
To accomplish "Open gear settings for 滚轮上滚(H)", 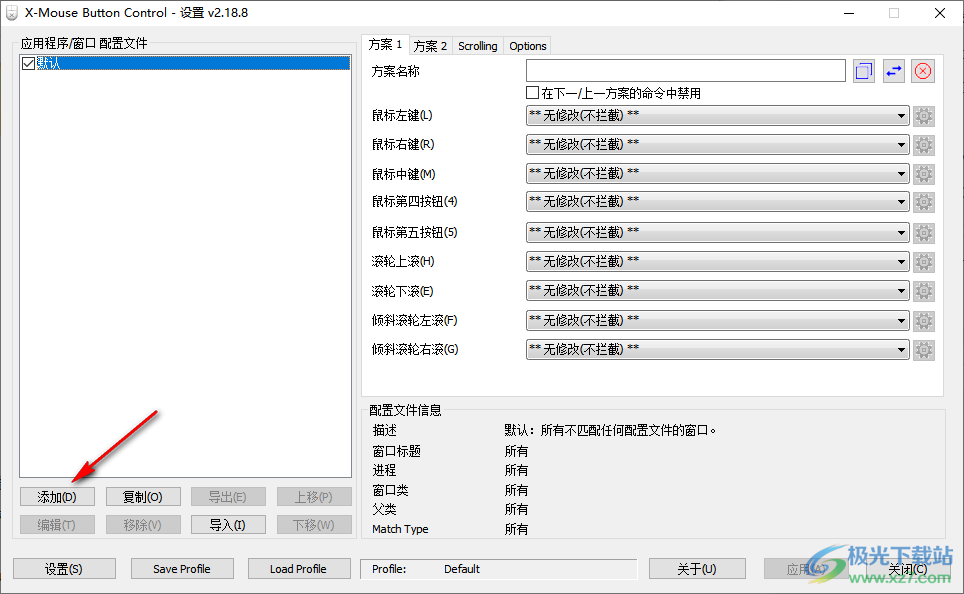I will point(923,262).
